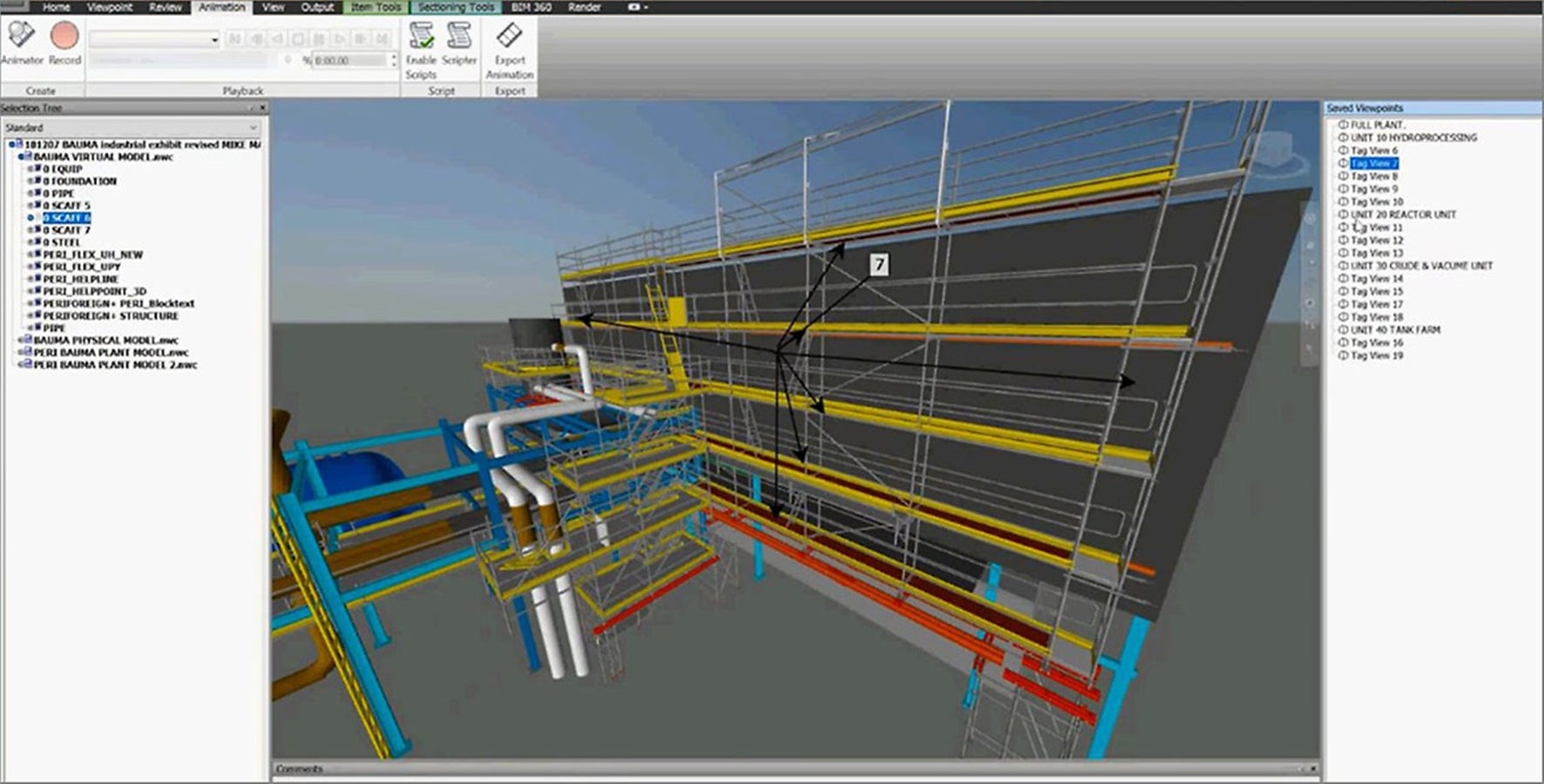Click the viewpoint icon beside FULL PLANT
This screenshot has width=1544, height=784.
tap(1343, 125)
